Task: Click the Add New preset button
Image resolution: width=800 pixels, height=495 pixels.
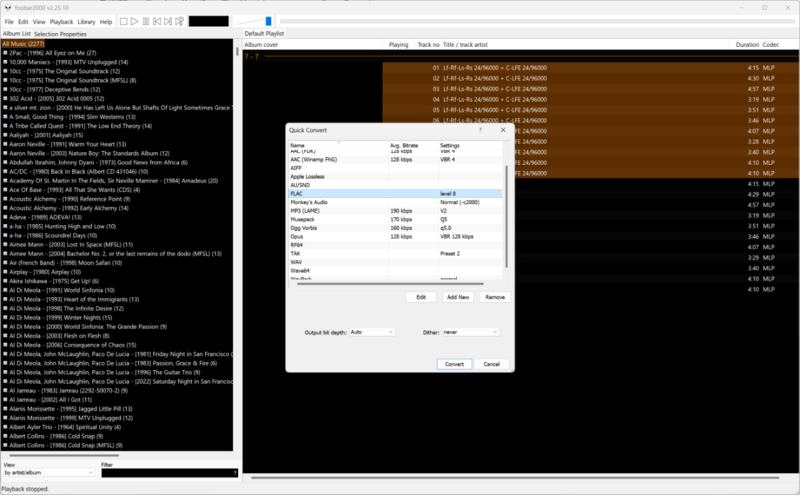Action: pos(458,297)
